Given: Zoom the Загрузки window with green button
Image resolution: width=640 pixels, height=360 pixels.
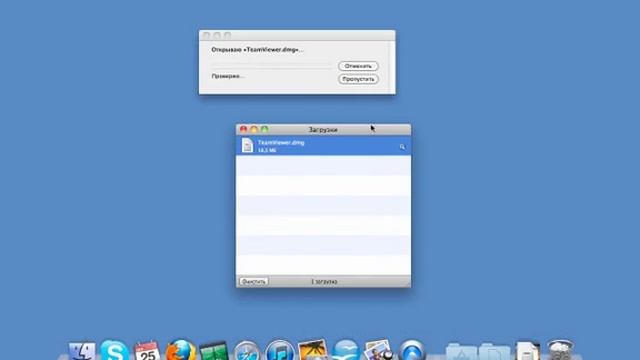Looking at the screenshot, I should pos(264,129).
